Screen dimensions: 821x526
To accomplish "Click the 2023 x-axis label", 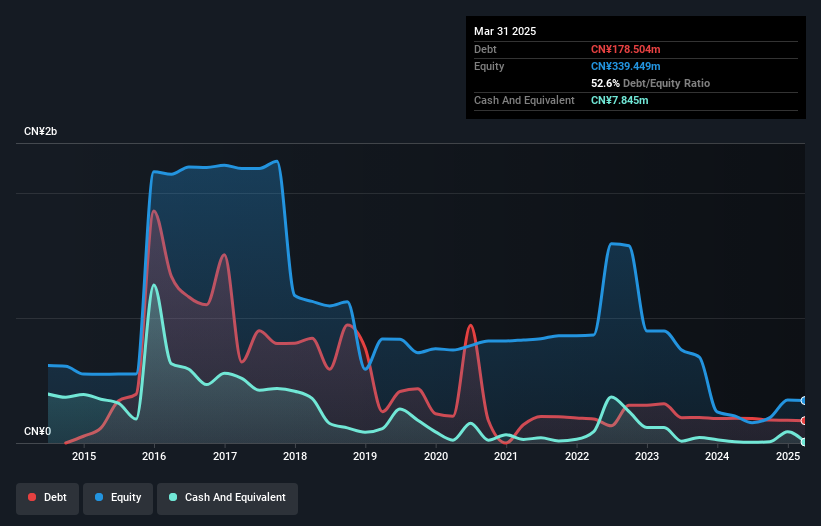I will pyautogui.click(x=647, y=456).
